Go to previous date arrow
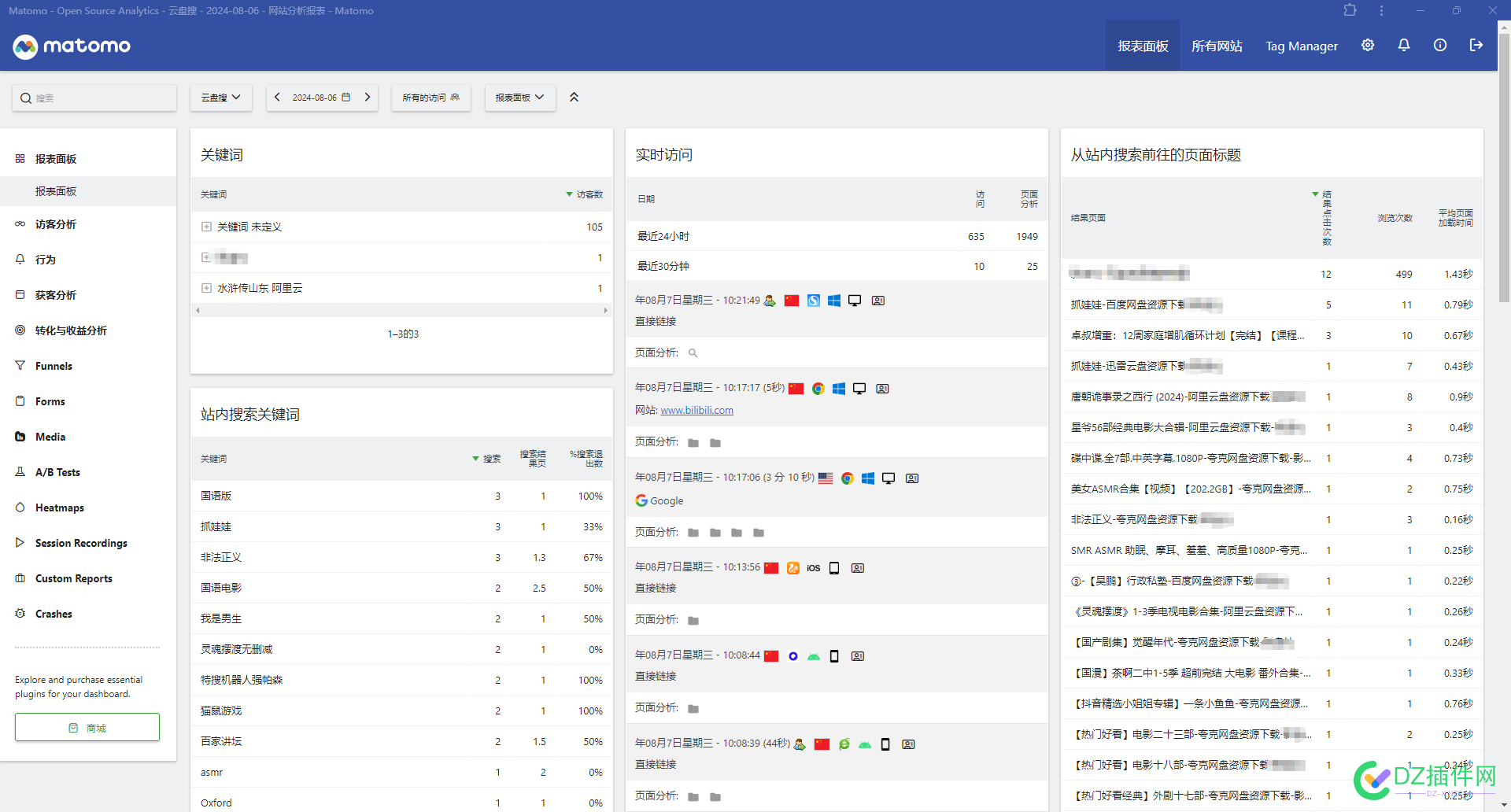Viewport: 1511px width, 812px height. [277, 98]
